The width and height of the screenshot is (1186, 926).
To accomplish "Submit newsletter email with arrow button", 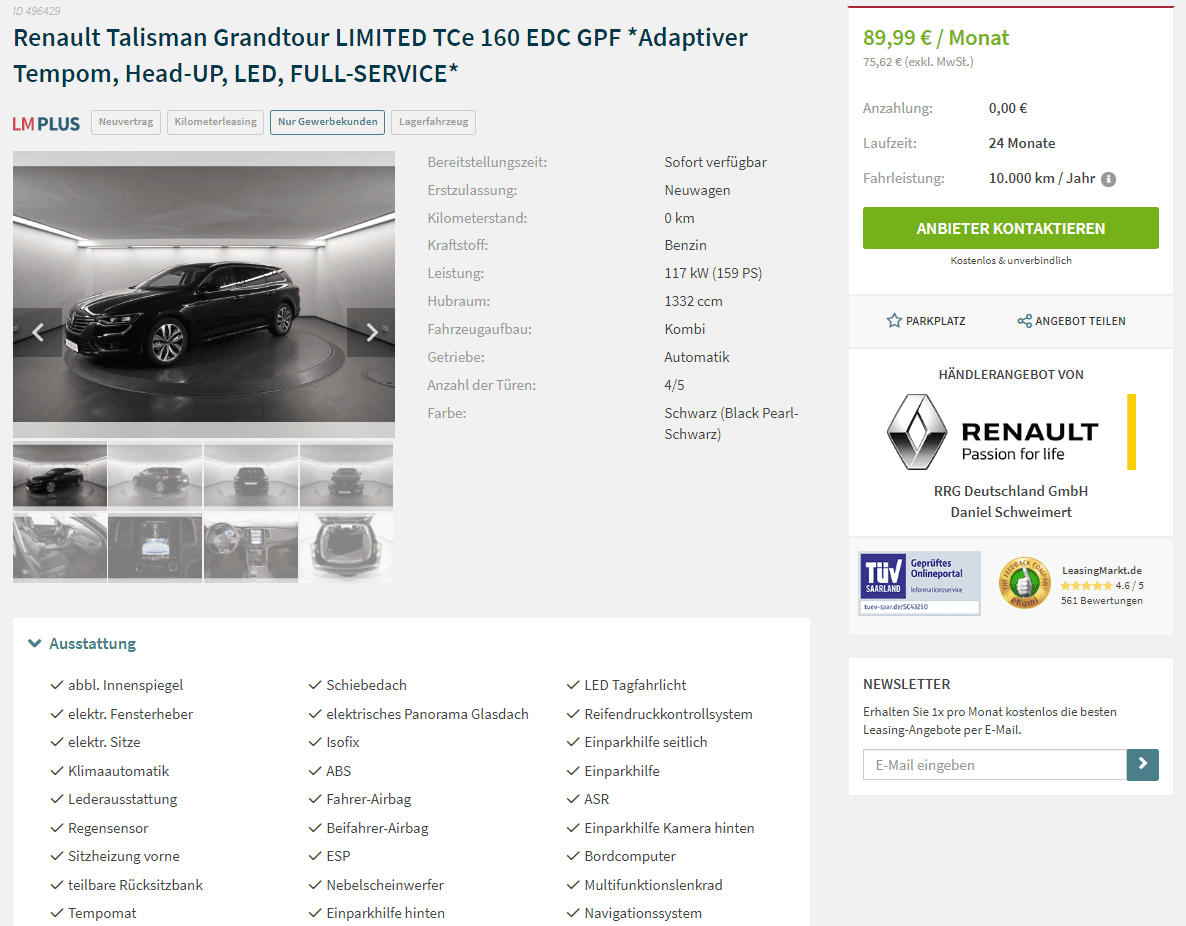I will (1142, 764).
